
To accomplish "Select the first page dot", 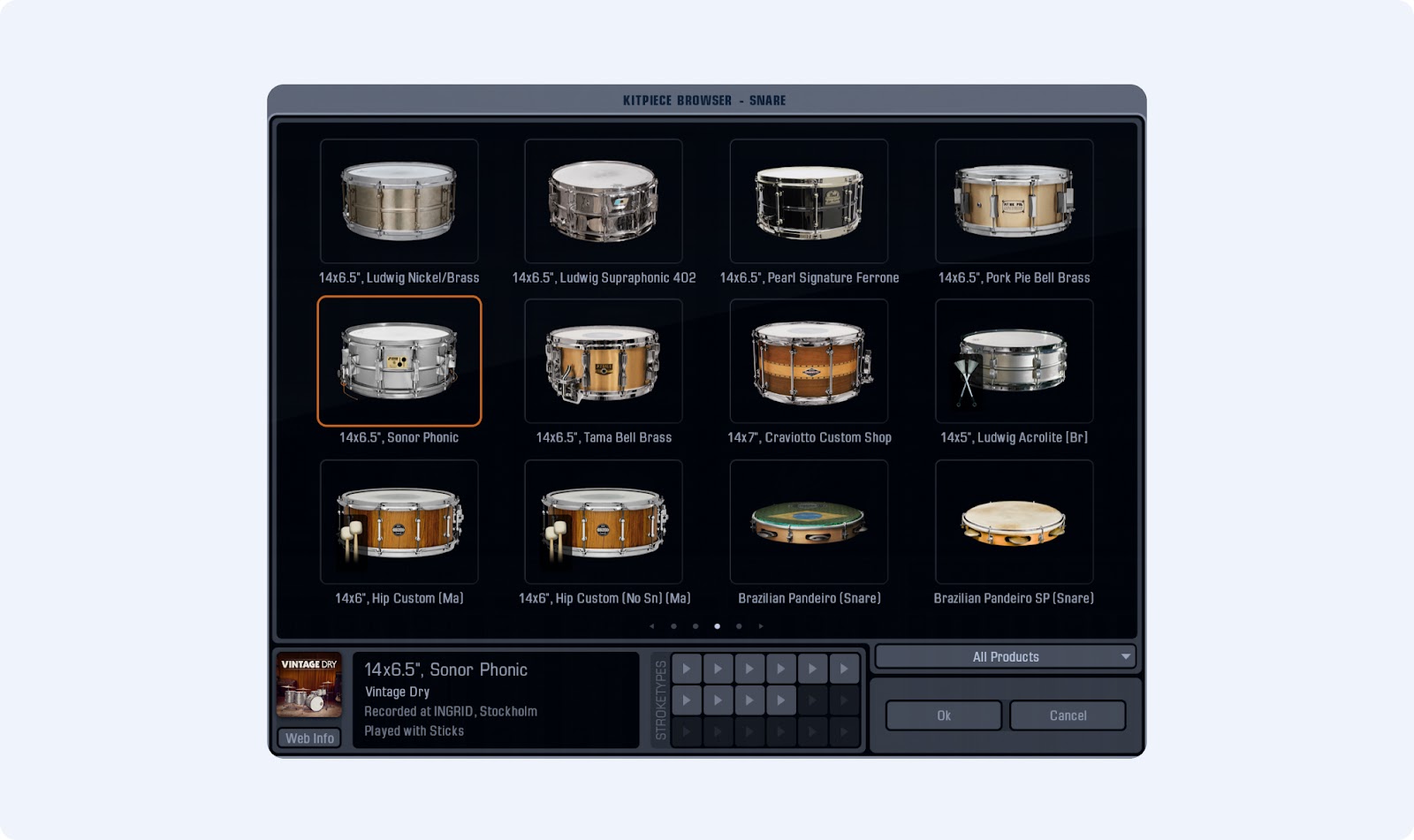I will 673,626.
